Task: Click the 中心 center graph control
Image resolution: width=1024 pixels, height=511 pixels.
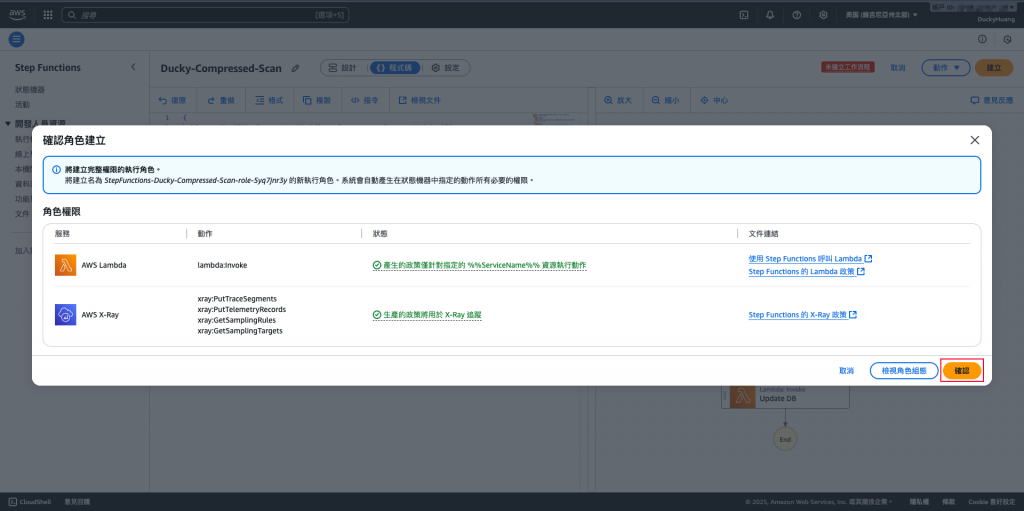Action: (714, 101)
